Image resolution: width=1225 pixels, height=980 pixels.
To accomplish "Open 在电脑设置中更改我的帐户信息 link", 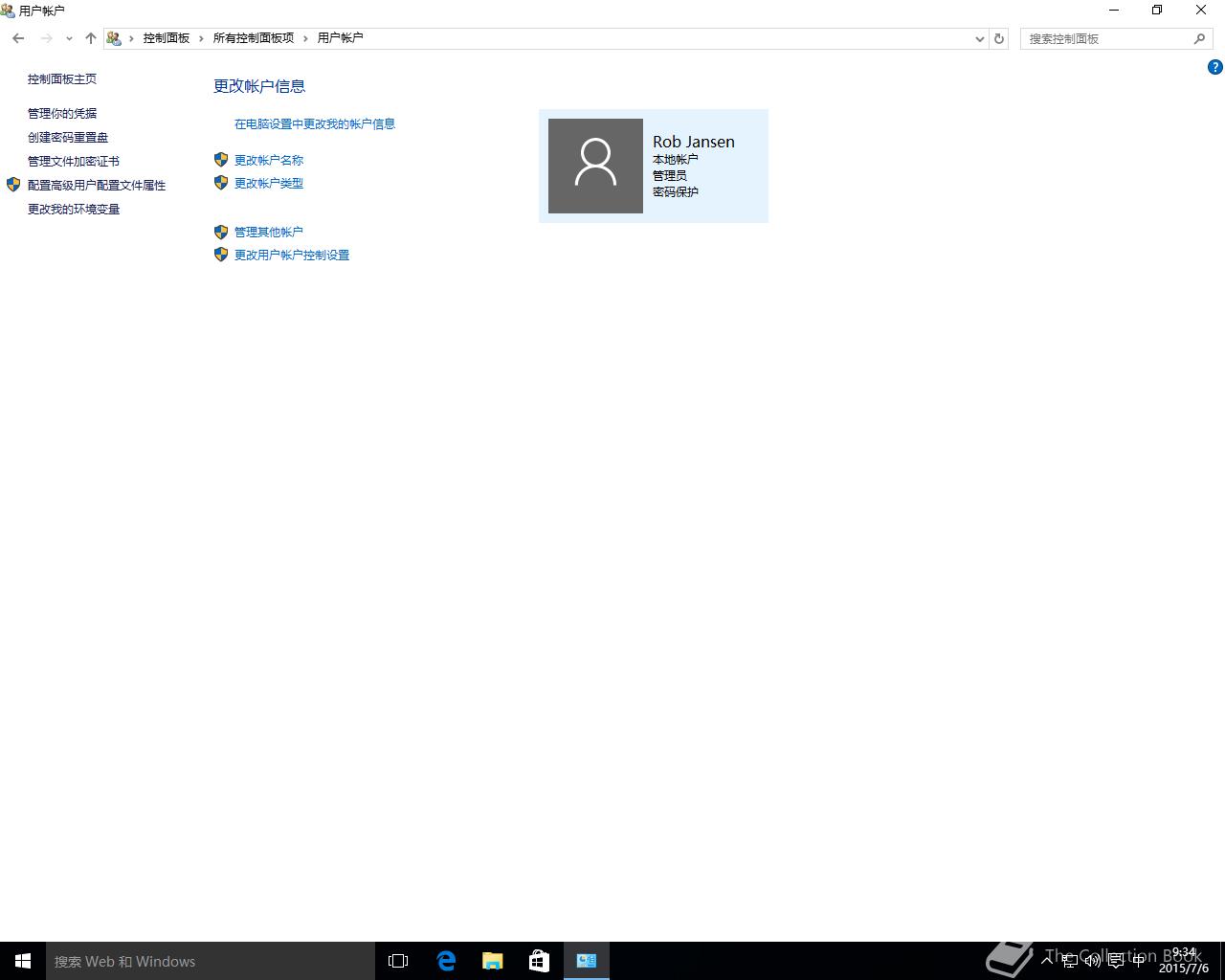I will [315, 124].
